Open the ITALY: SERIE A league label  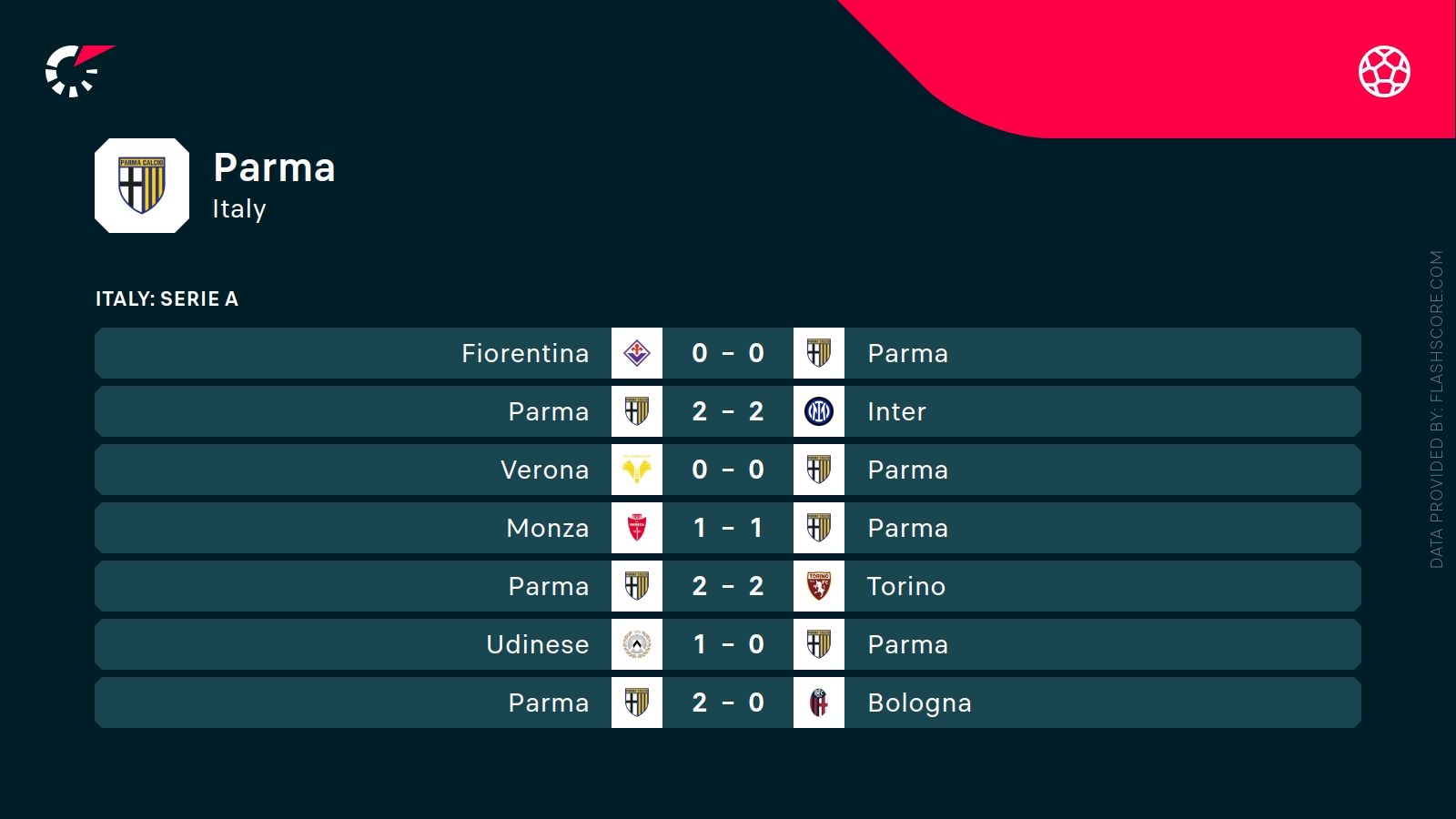pyautogui.click(x=167, y=299)
